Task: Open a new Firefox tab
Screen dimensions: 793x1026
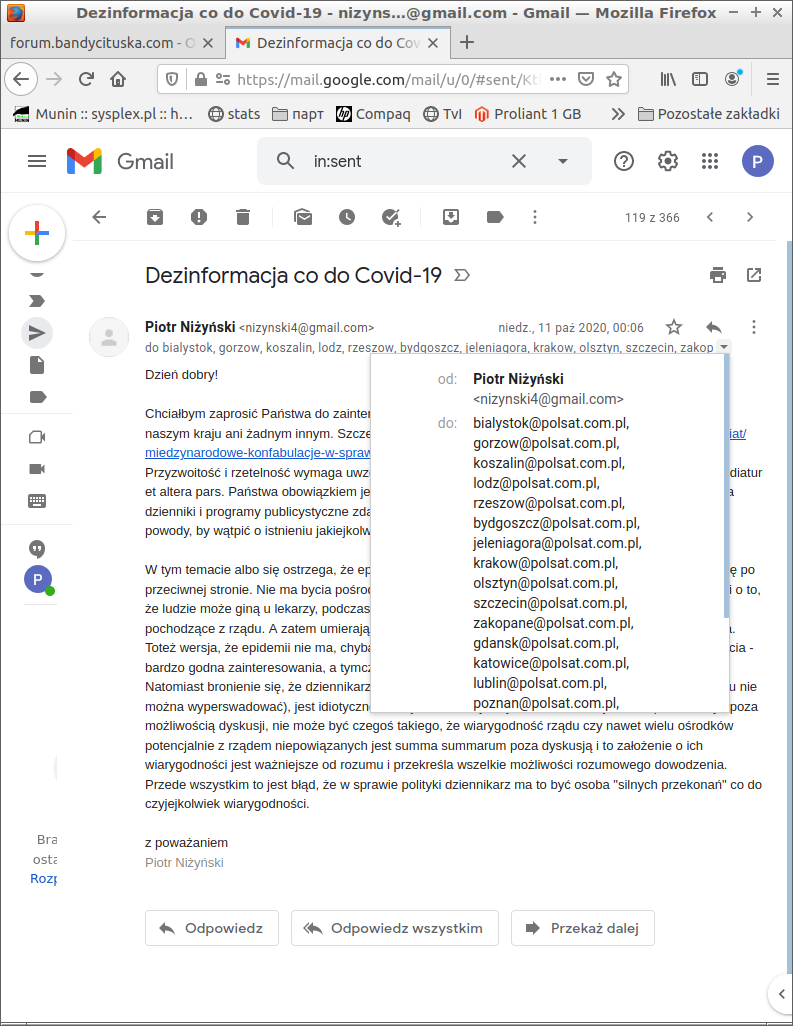Action: point(467,43)
